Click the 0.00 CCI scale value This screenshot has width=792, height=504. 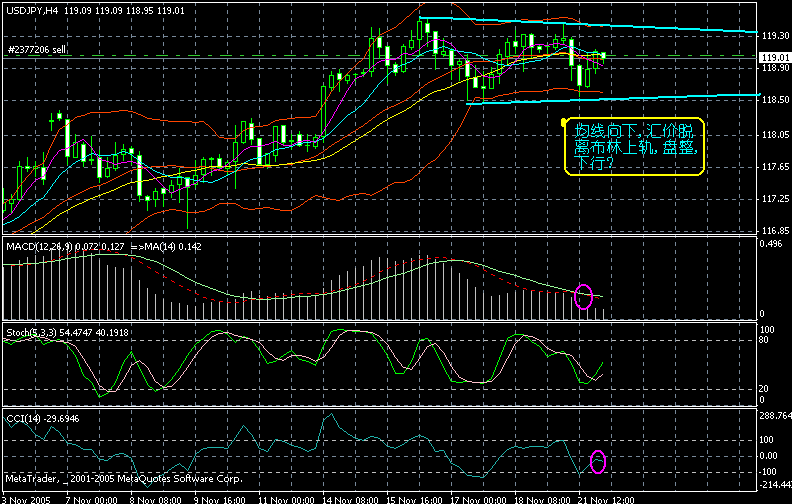tap(768, 456)
